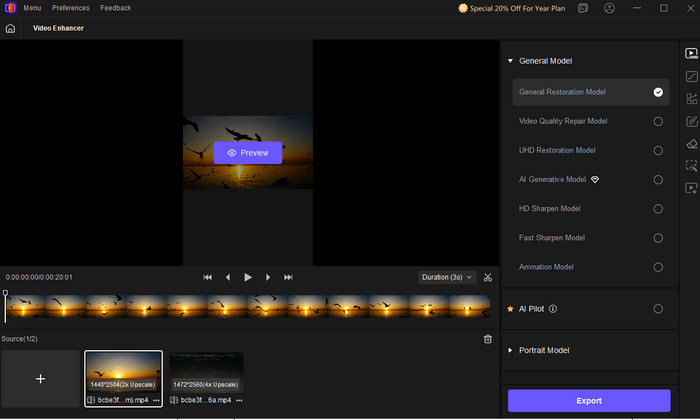Open the AI video sparkle sidebar icon
Viewport: 700px width, 420px height.
(691, 188)
